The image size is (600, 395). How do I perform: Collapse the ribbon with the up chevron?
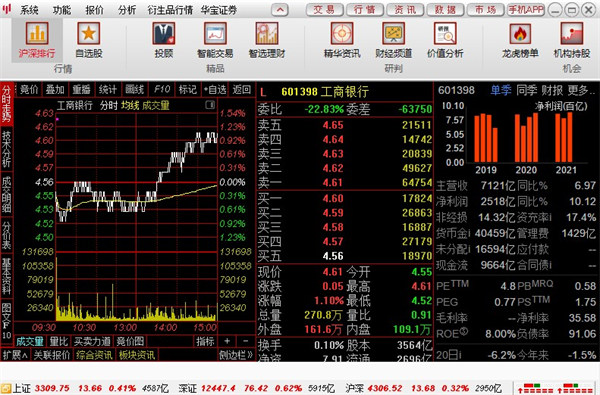tap(280, 10)
